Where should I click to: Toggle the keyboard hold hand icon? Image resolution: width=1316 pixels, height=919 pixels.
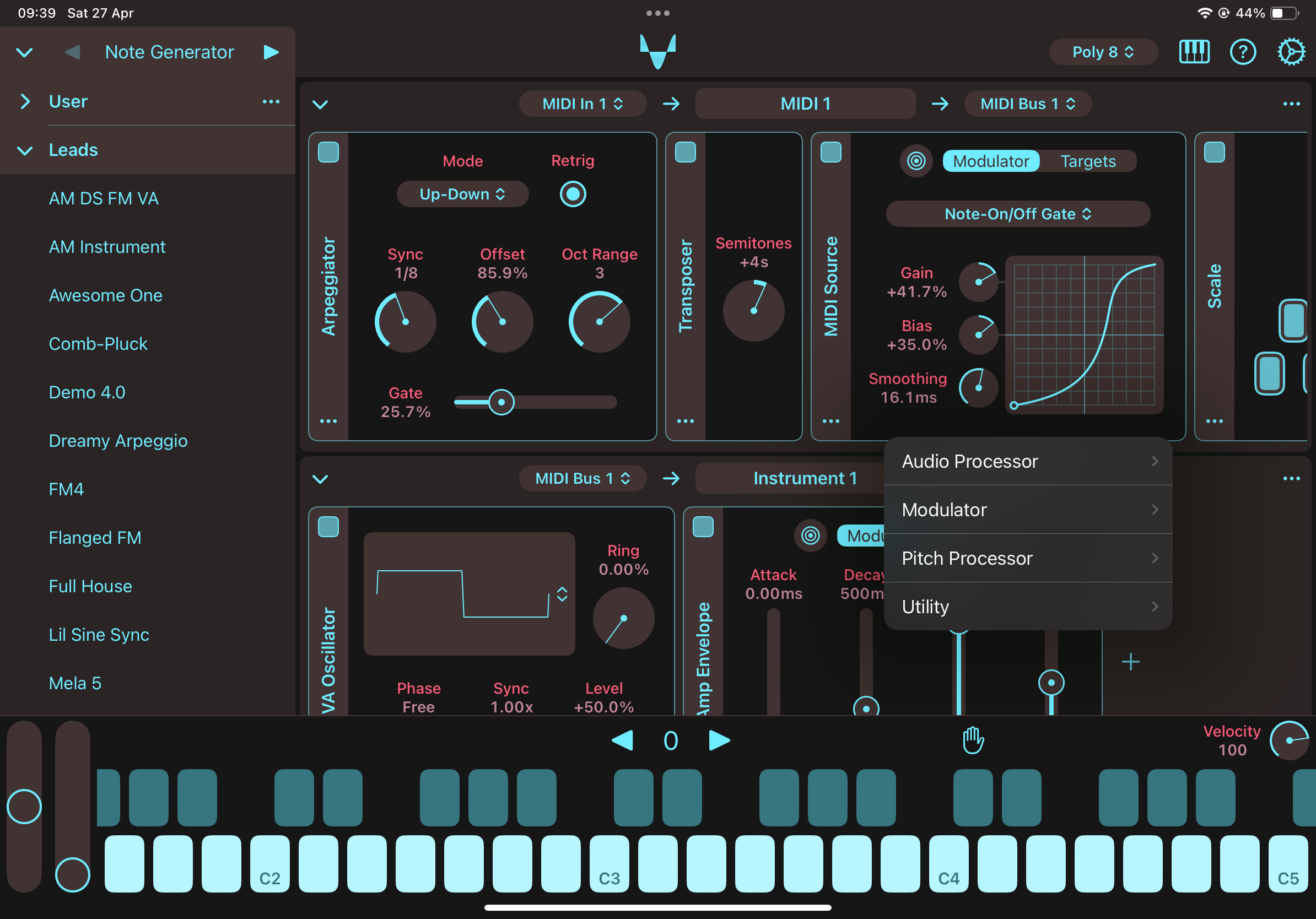pyautogui.click(x=973, y=740)
